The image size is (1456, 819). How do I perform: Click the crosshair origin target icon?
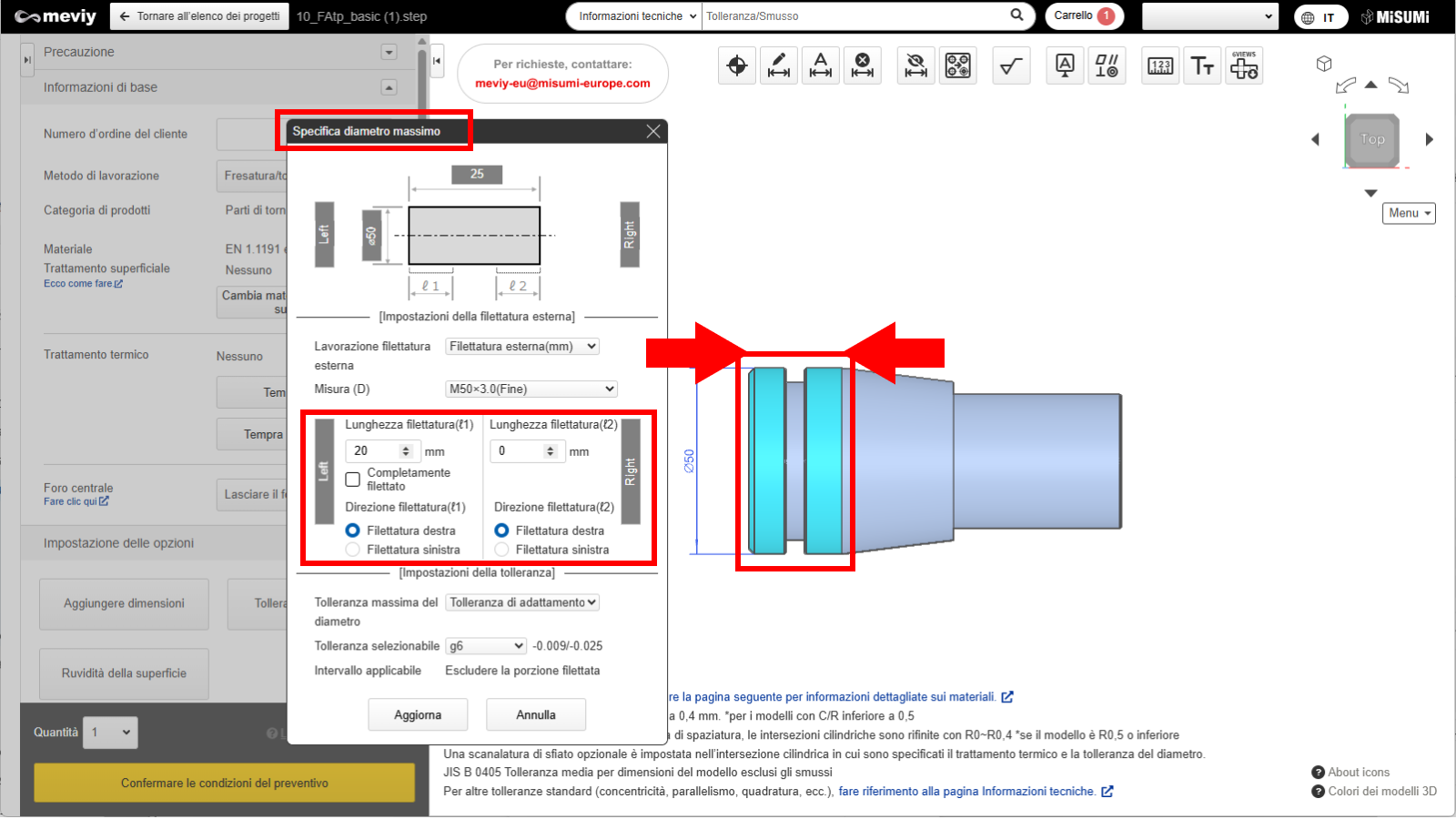(x=736, y=66)
